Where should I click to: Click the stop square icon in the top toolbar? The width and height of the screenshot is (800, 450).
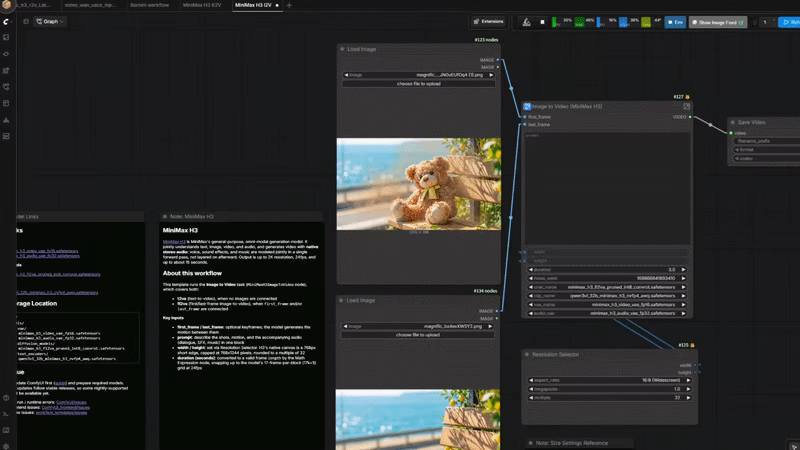click(542, 22)
